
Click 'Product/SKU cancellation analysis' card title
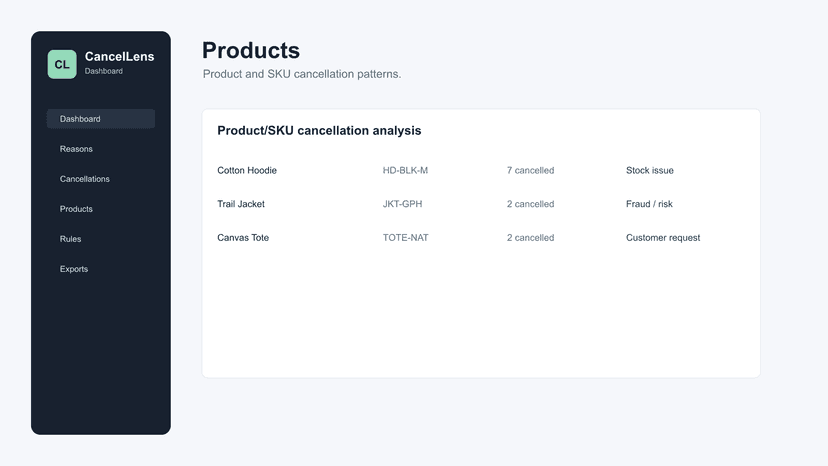tap(319, 131)
